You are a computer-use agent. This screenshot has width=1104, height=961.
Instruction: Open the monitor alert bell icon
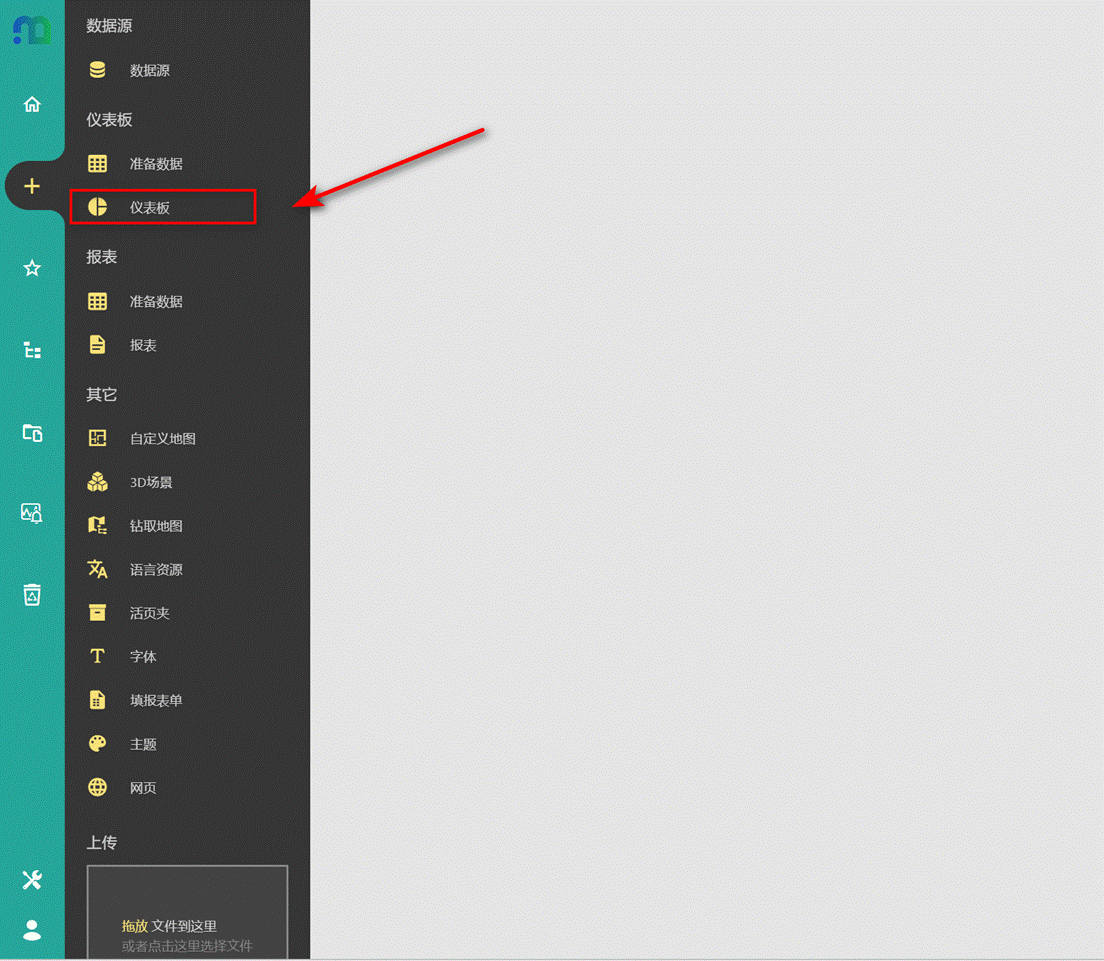(x=32, y=513)
